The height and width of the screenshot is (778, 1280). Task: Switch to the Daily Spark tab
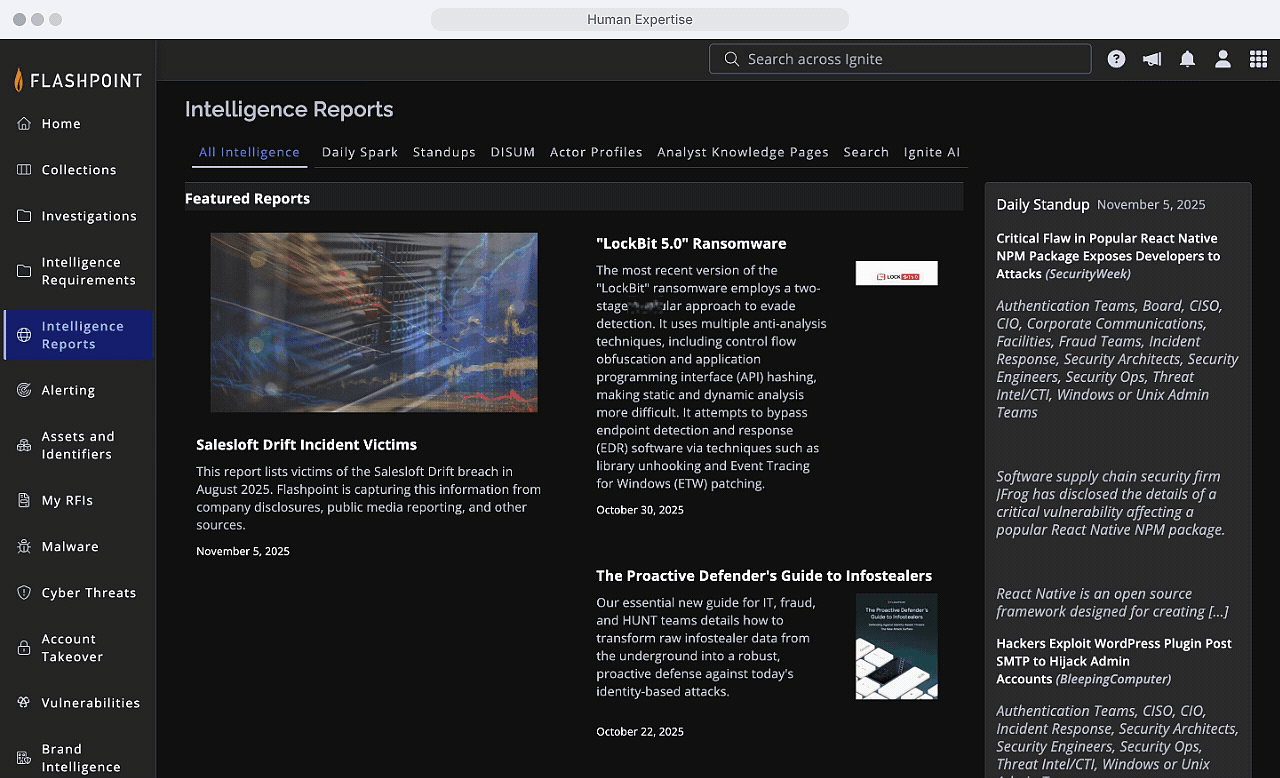pyautogui.click(x=359, y=152)
